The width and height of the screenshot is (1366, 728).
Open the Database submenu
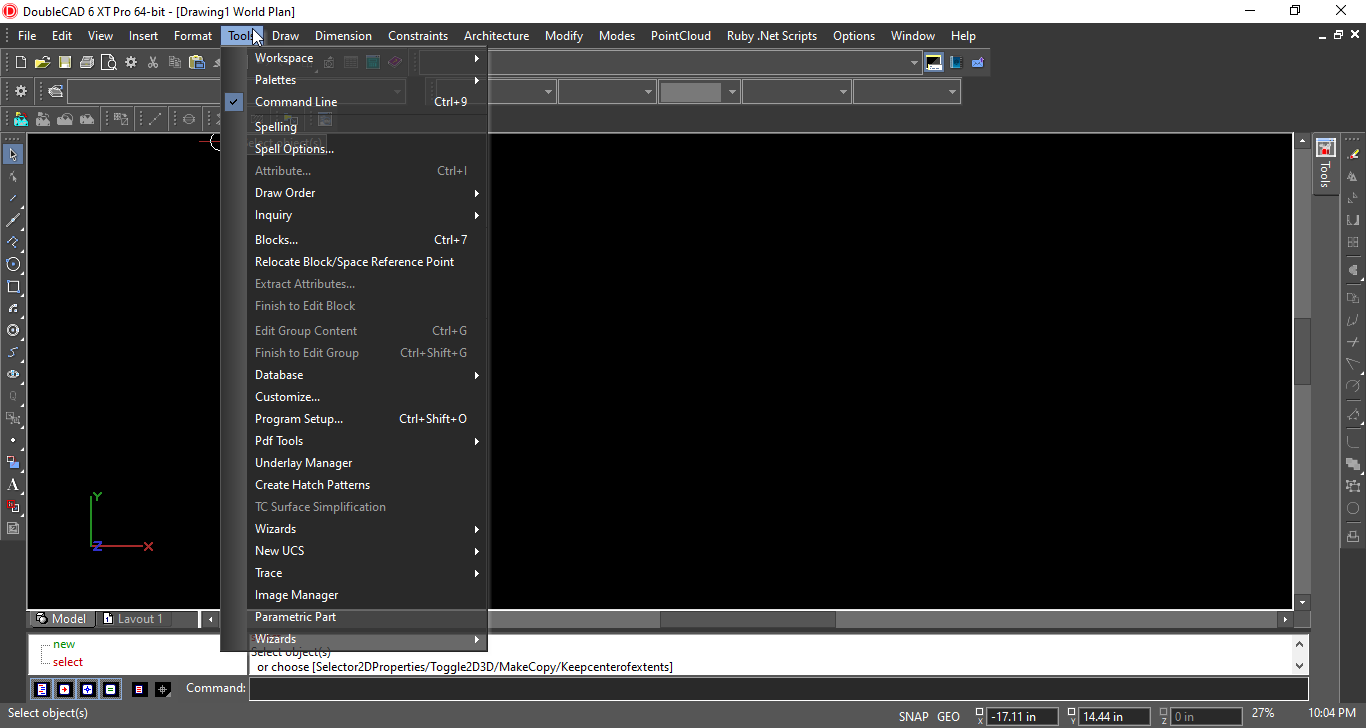354,375
